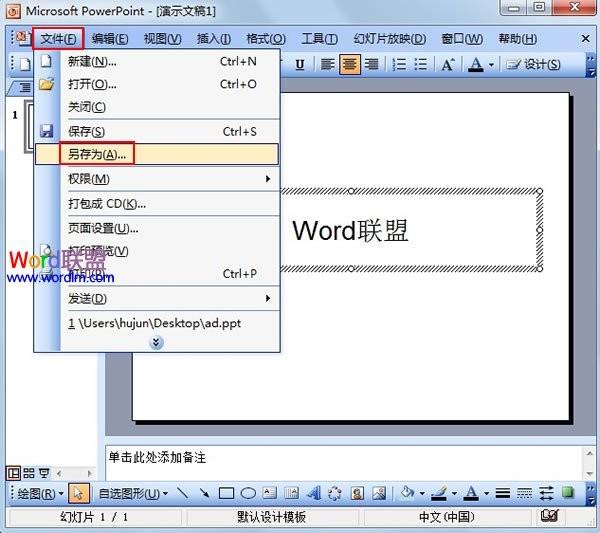Image resolution: width=600 pixels, height=533 pixels.
Task: Click the increase font size icon
Action: (448, 64)
